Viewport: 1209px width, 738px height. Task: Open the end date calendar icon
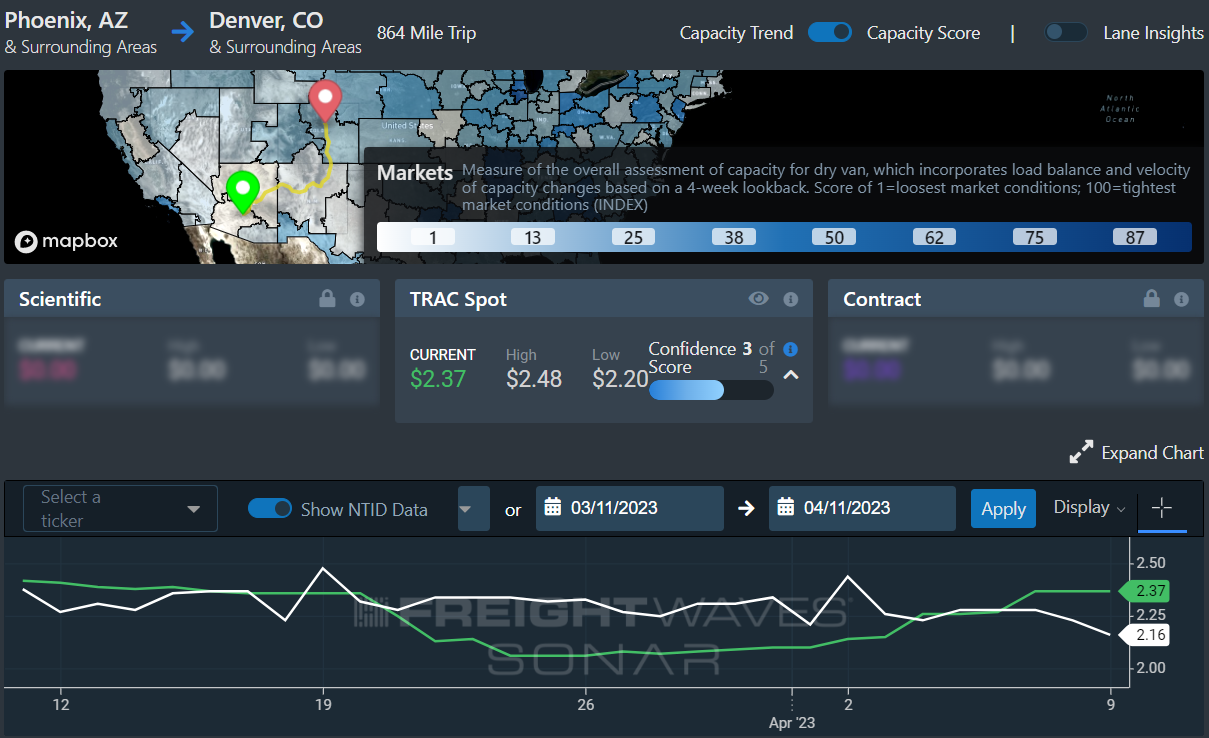tap(786, 507)
